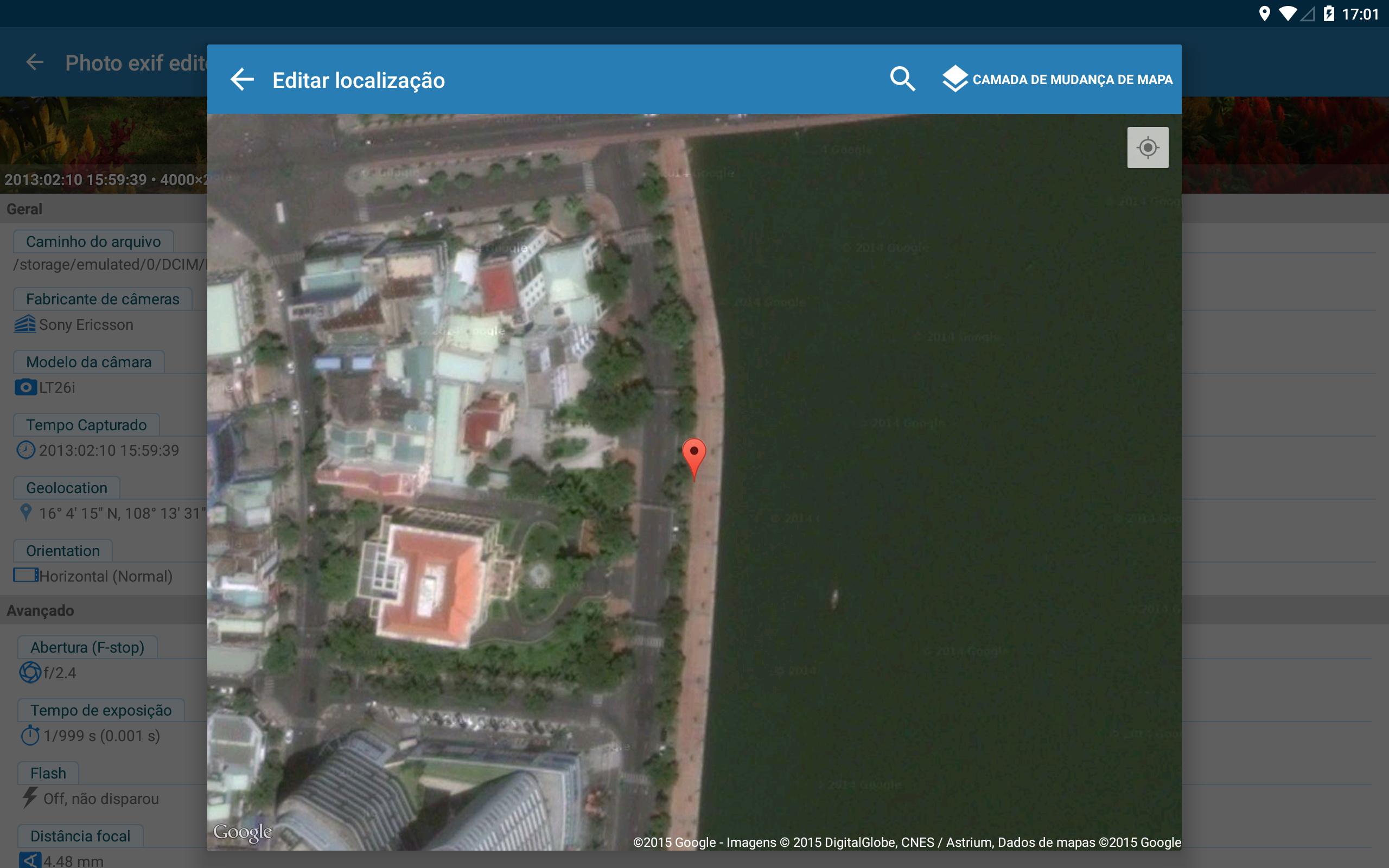Open the Abertura (F-stop) field
Viewport: 1389px width, 868px height.
point(87,647)
